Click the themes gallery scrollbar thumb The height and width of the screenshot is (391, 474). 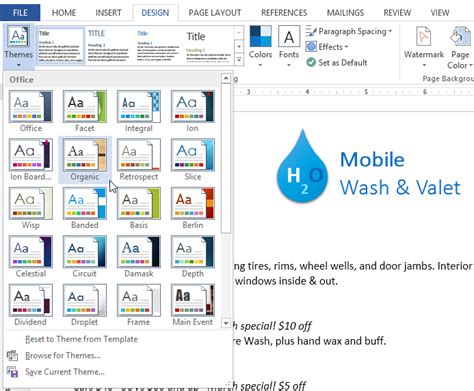(226, 159)
